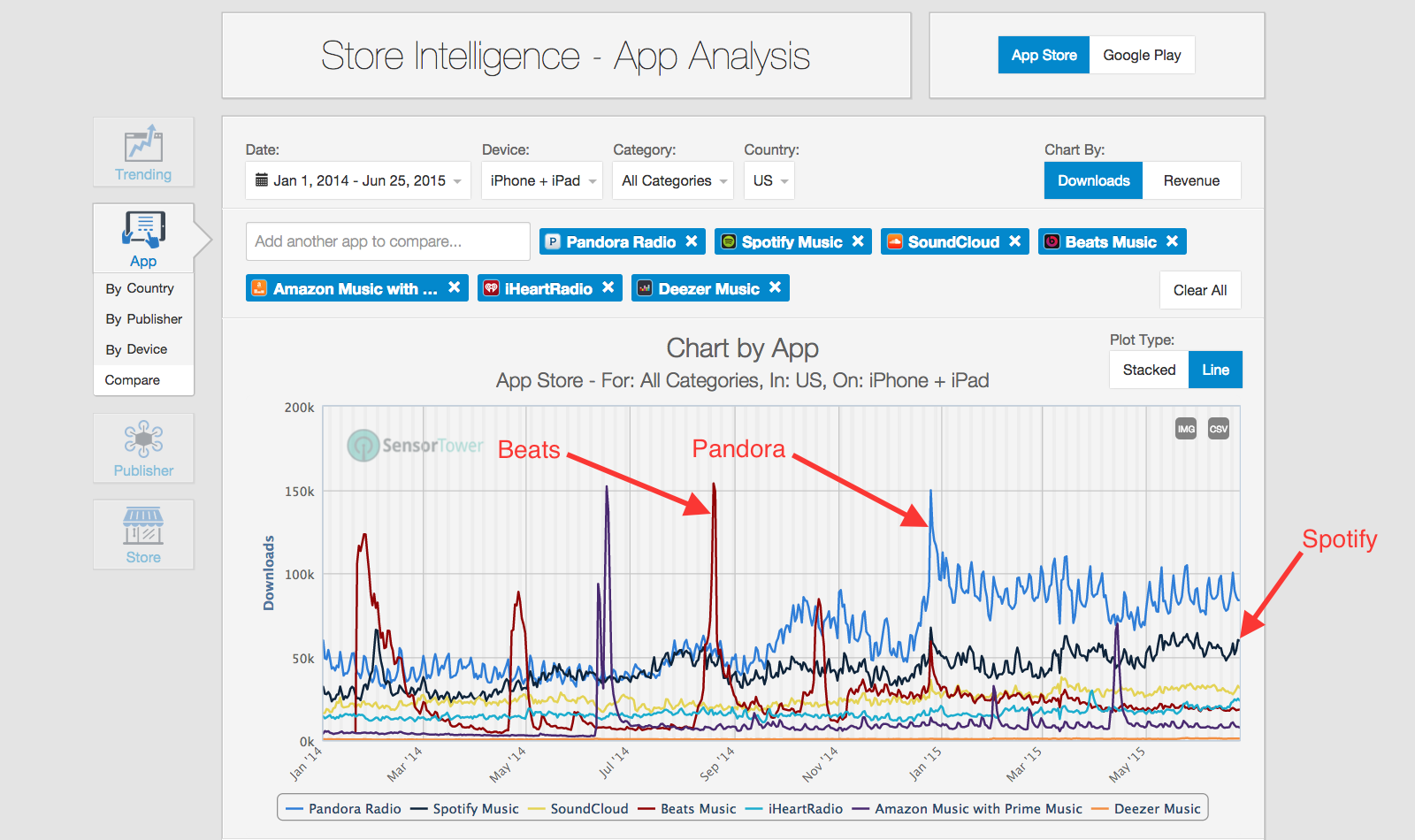The image size is (1415, 840).
Task: Remove Beats Music tag with X
Action: point(1172,241)
